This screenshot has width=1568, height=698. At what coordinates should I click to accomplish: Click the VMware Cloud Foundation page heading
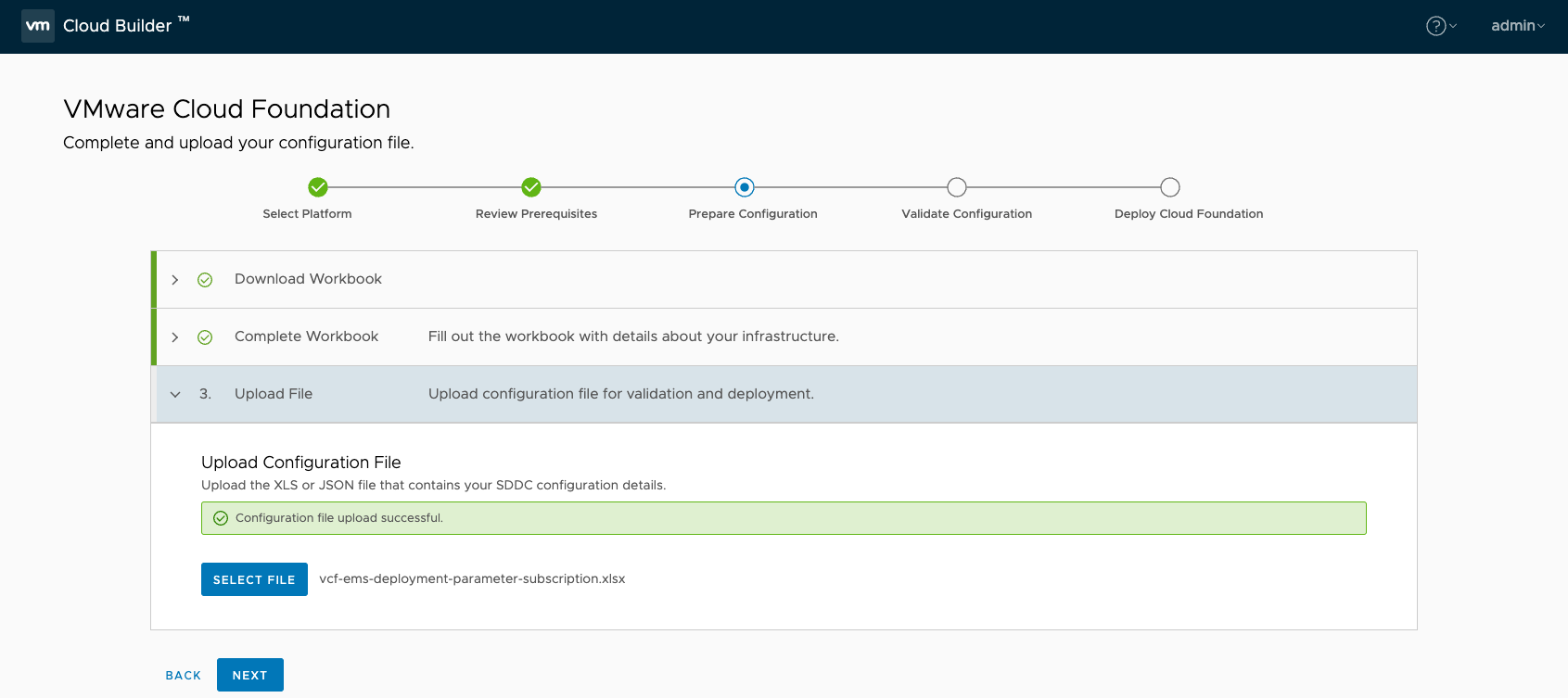pos(226,109)
